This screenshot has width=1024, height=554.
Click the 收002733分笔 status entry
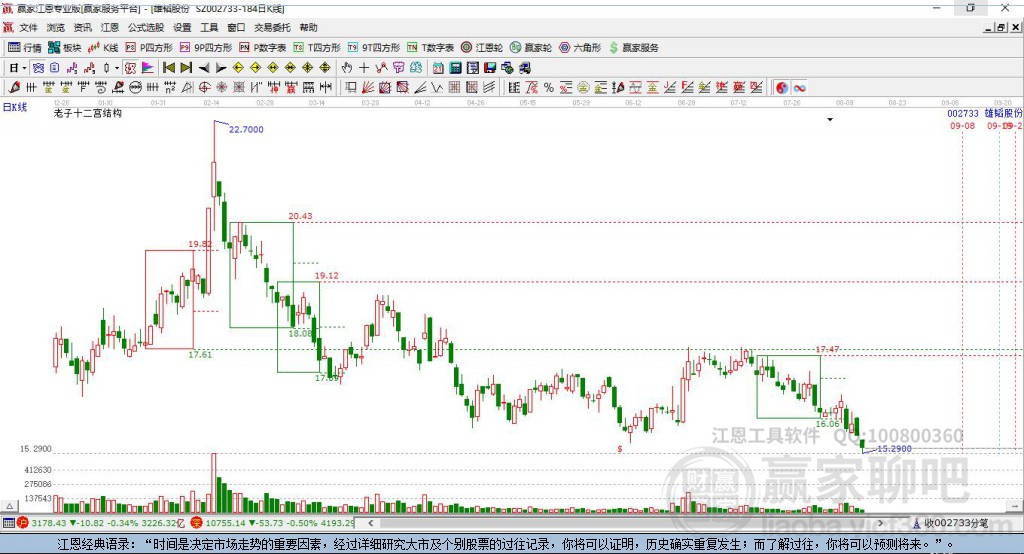(951, 523)
